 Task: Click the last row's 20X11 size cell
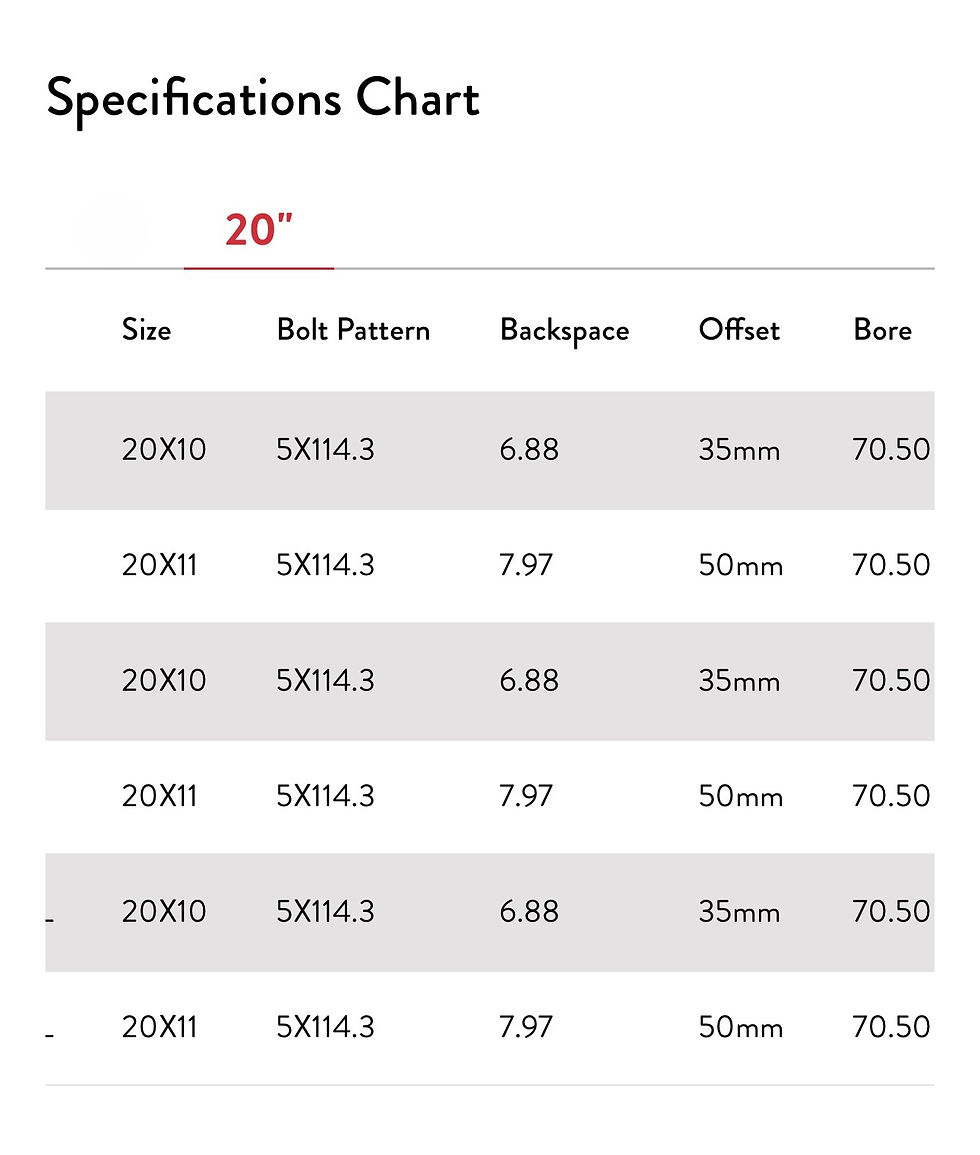click(x=160, y=1027)
